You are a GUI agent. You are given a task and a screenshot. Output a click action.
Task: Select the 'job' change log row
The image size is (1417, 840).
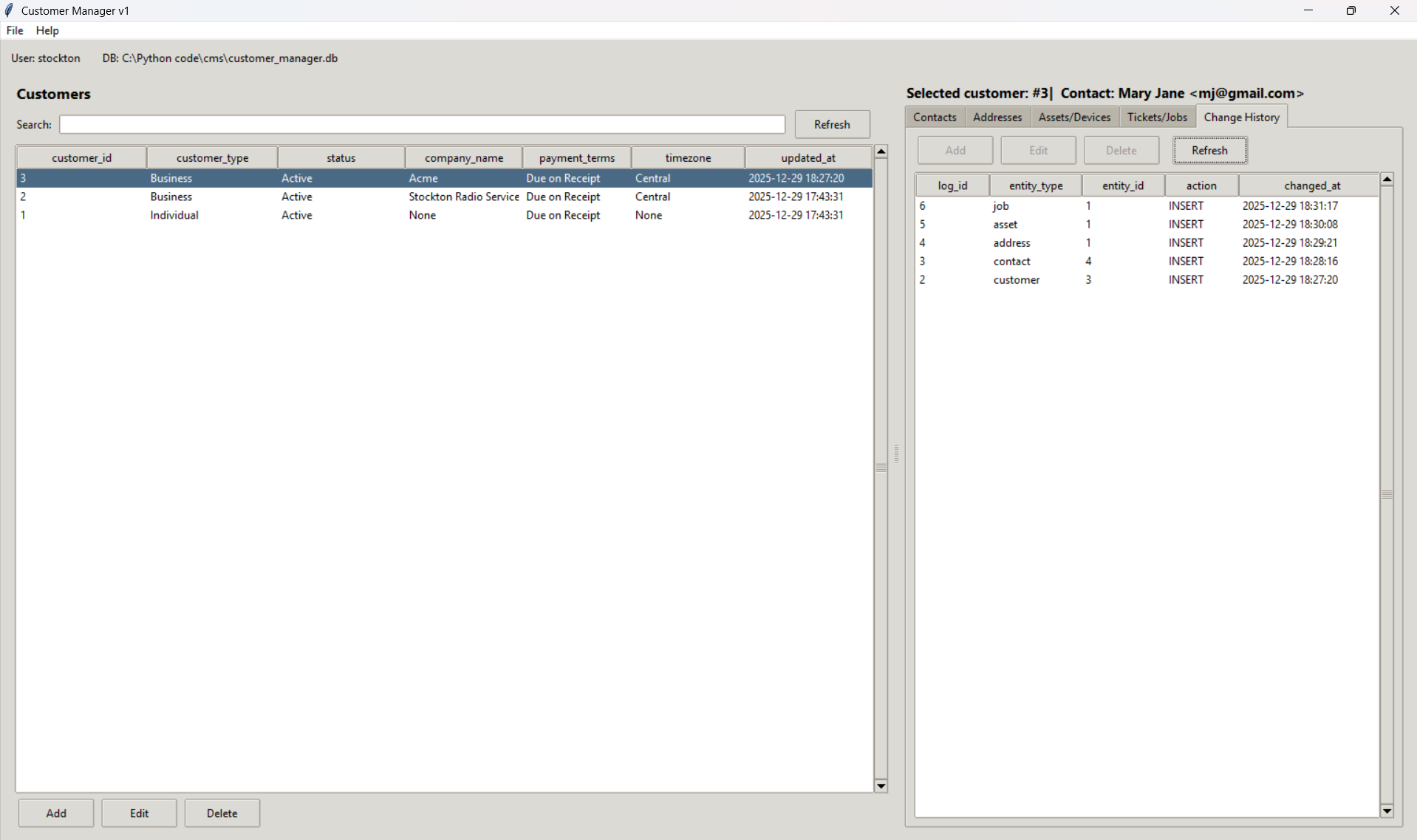point(1147,205)
